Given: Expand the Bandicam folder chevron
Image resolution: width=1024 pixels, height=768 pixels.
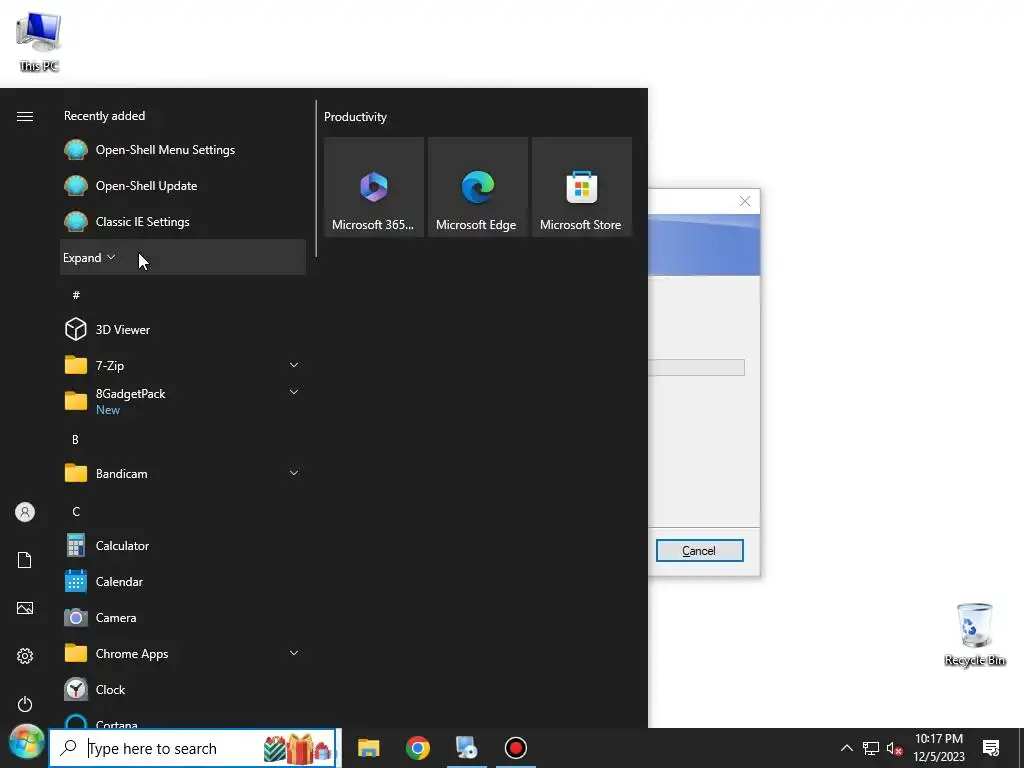Looking at the screenshot, I should click(294, 473).
